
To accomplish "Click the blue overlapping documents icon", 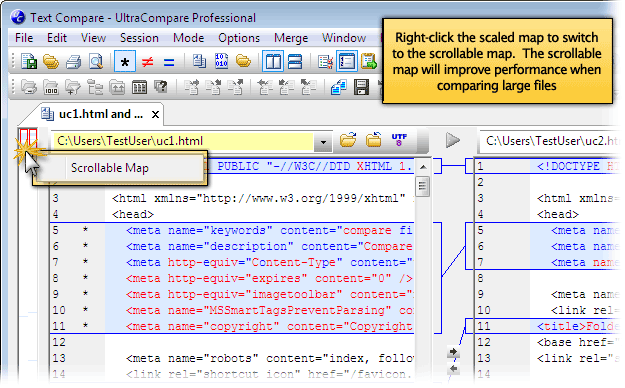I will coord(338,87).
